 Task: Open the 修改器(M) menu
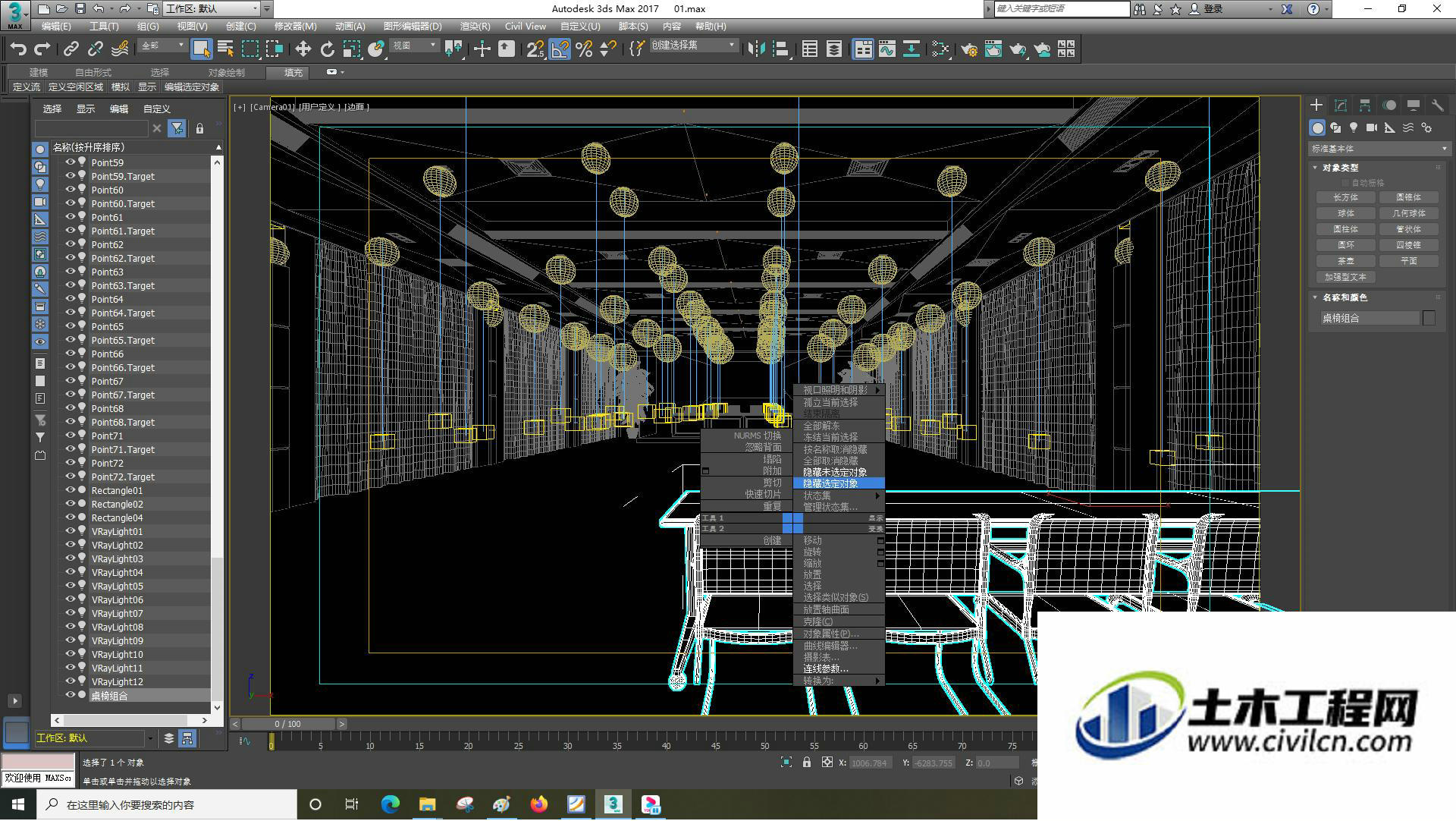click(x=296, y=26)
